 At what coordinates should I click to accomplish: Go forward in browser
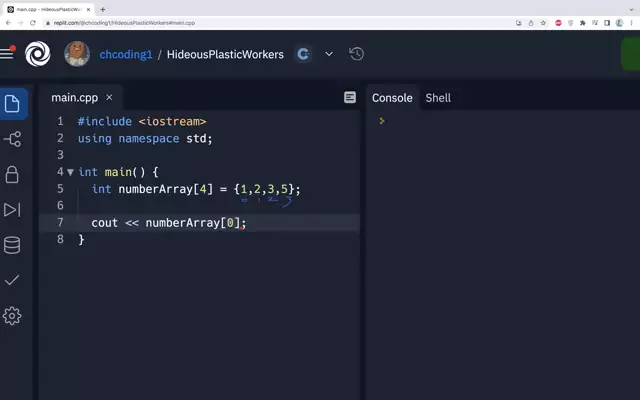20,23
